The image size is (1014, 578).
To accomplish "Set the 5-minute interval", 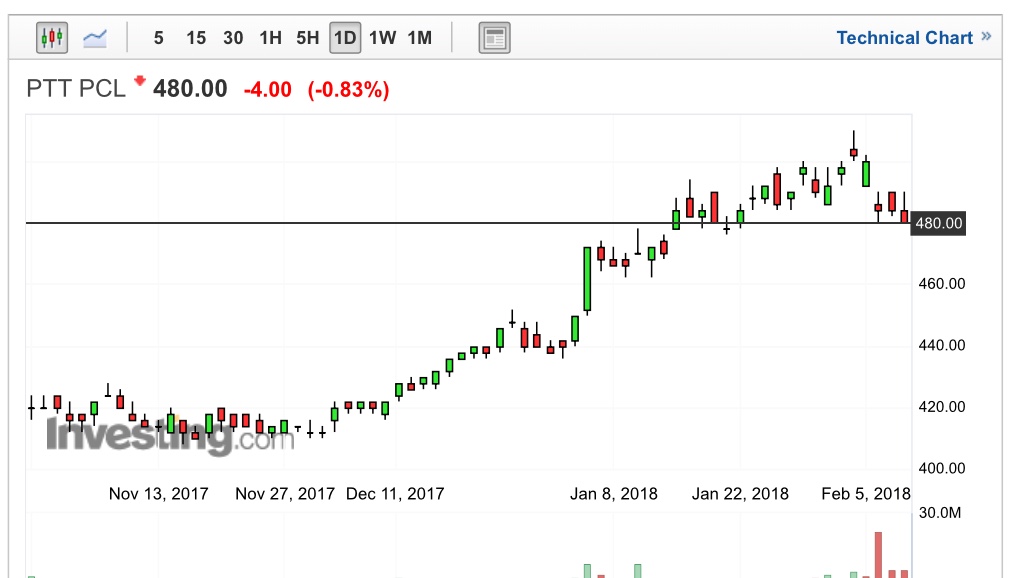I will click(158, 38).
